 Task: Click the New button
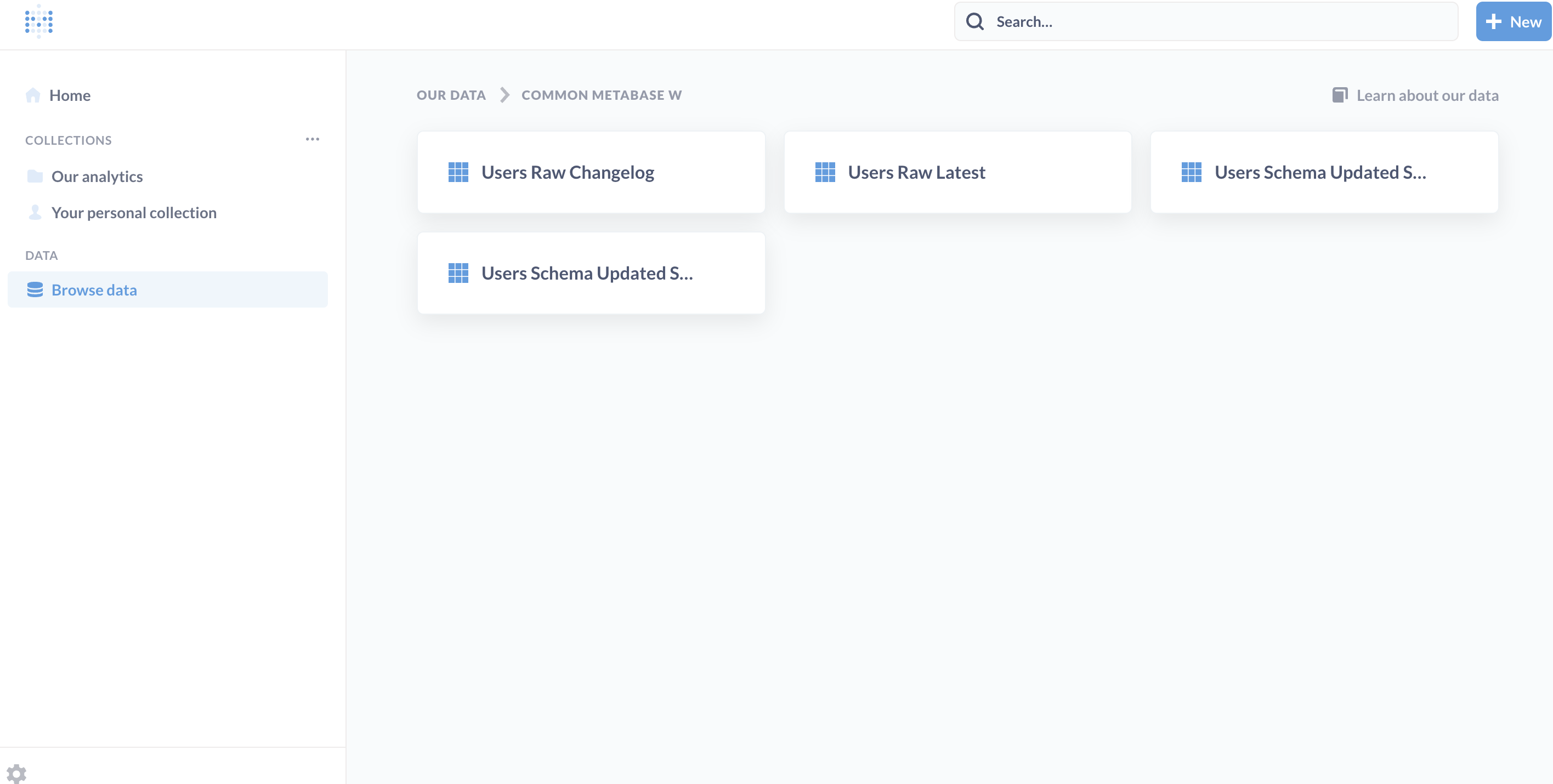pos(1513,22)
